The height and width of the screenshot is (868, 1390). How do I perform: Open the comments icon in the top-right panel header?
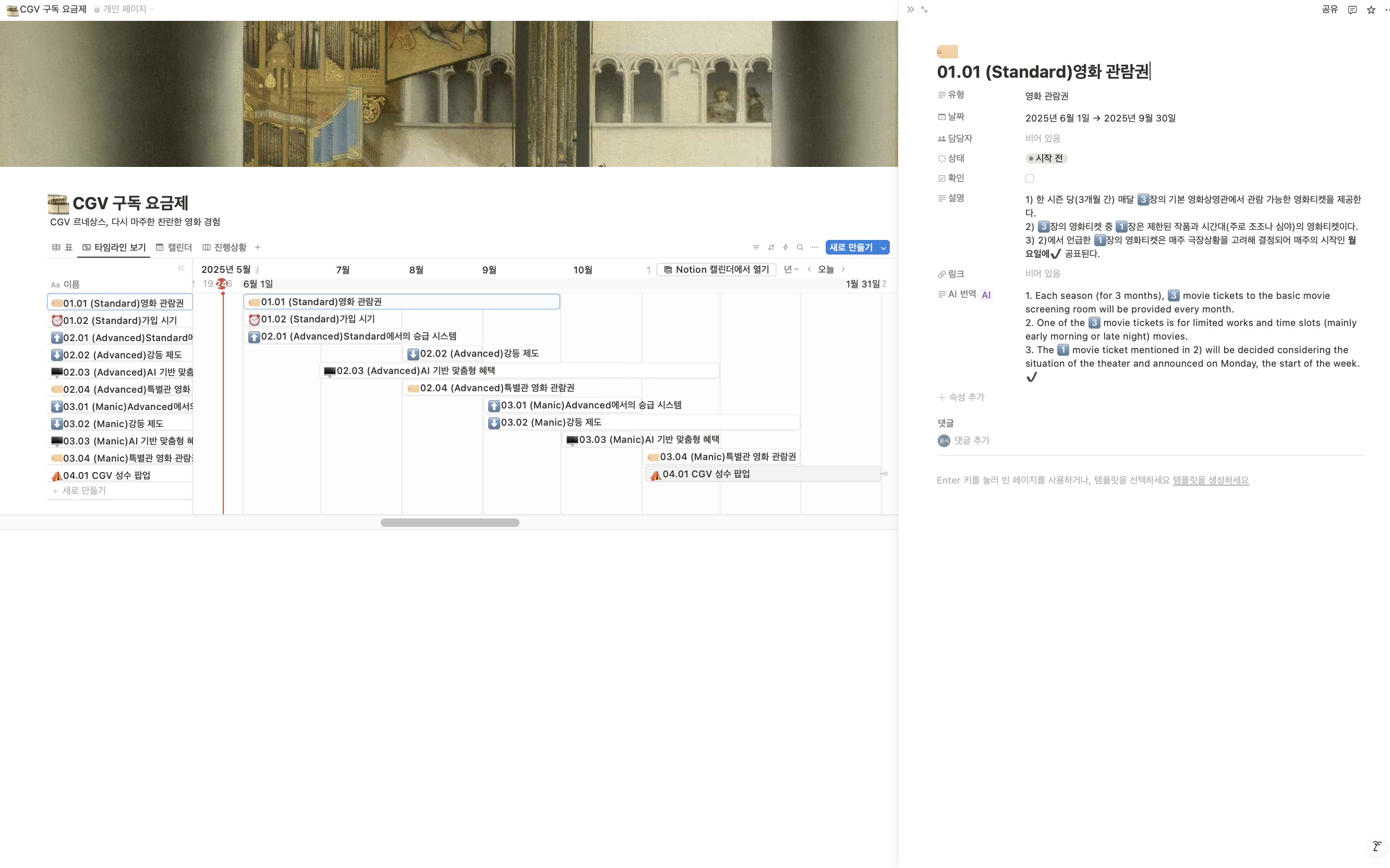[x=1352, y=10]
